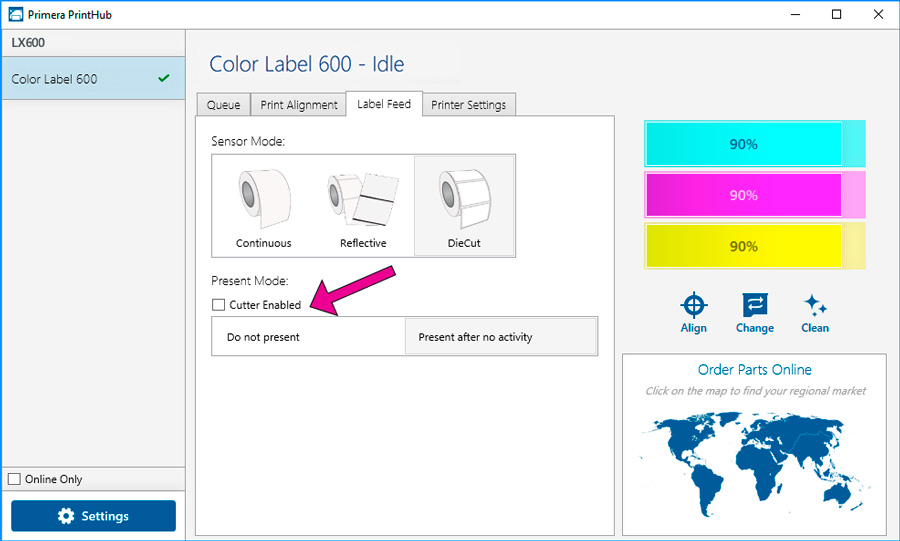Select the Label Feed tab
The height and width of the screenshot is (541, 900).
click(x=384, y=104)
